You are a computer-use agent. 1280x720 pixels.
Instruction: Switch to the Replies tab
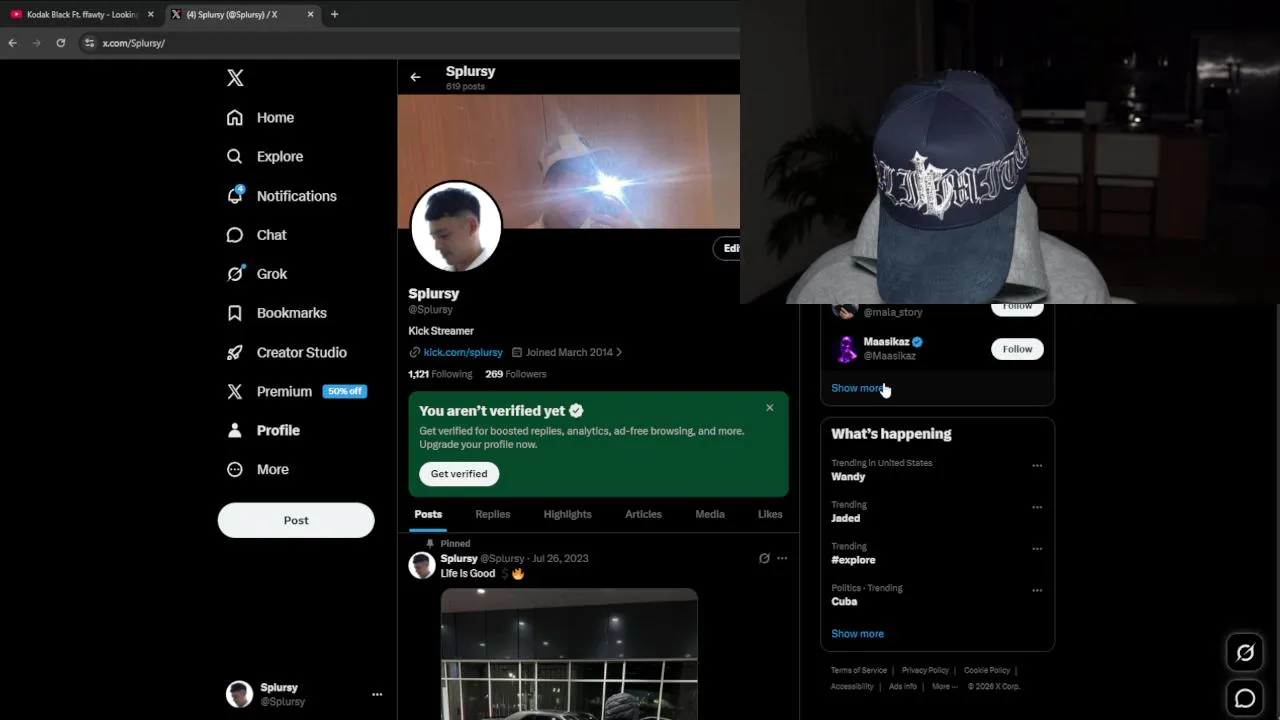(493, 514)
